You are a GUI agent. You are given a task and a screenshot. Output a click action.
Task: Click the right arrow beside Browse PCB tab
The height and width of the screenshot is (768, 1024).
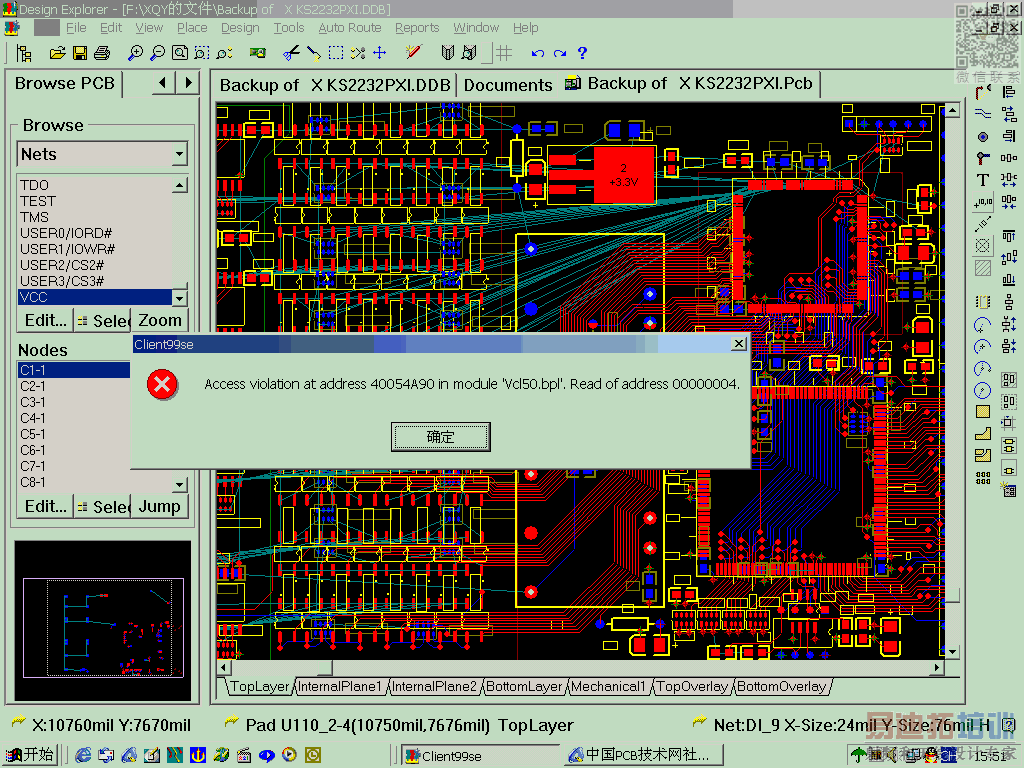tap(189, 84)
